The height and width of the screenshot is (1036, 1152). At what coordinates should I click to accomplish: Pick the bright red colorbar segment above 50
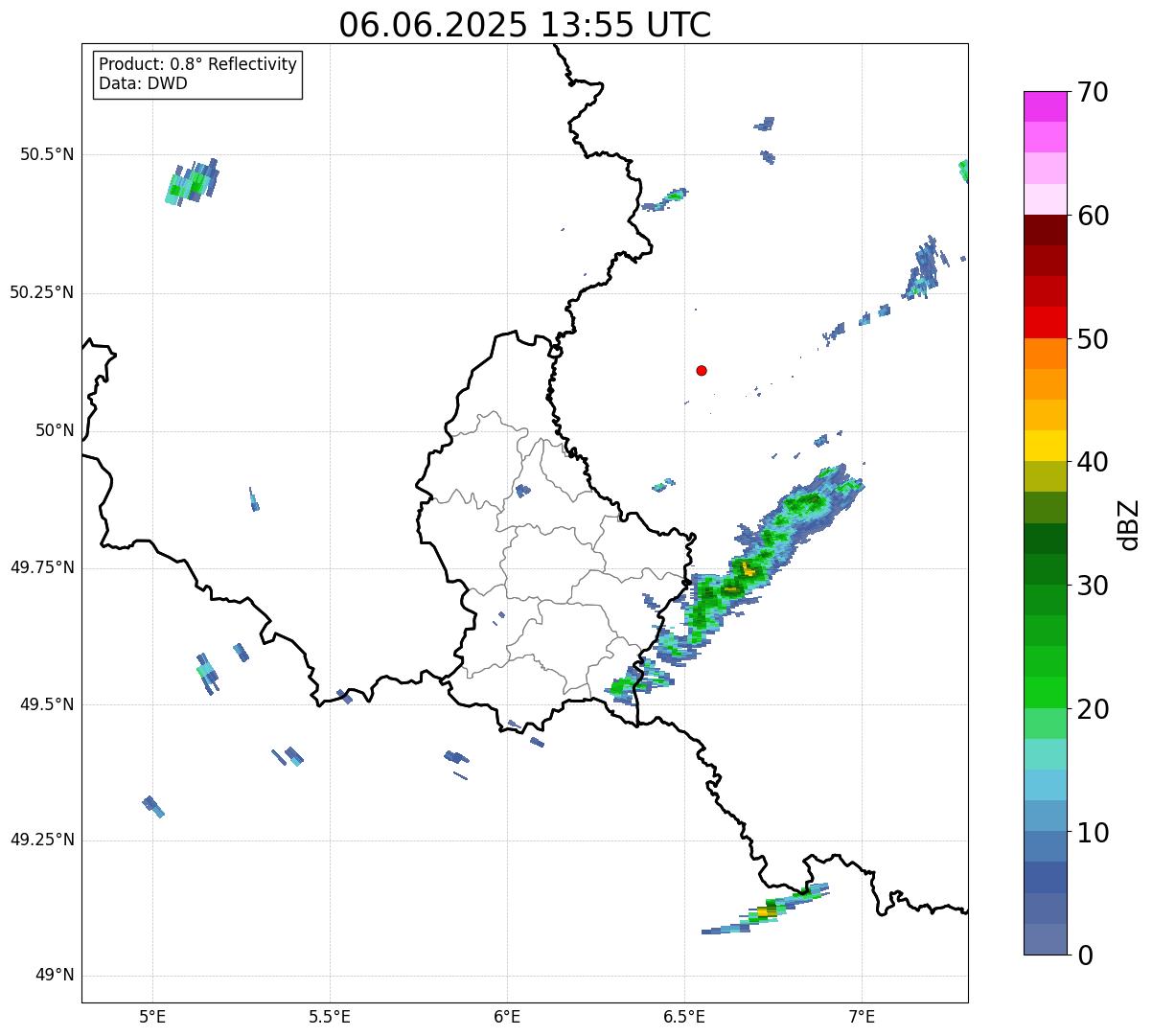point(1045,323)
